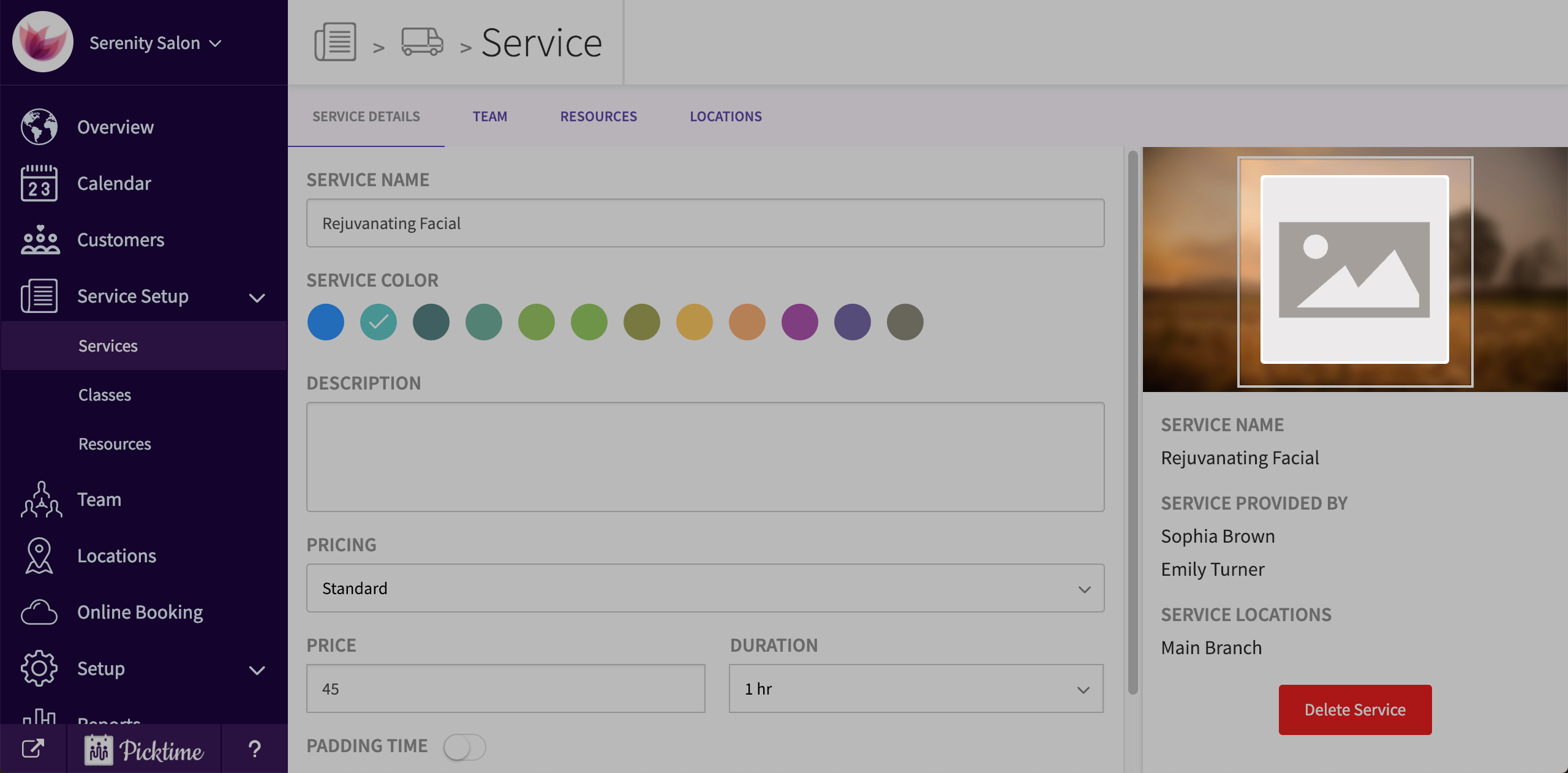1568x773 pixels.
Task: Enable the Padding Time toggle
Action: (464, 747)
